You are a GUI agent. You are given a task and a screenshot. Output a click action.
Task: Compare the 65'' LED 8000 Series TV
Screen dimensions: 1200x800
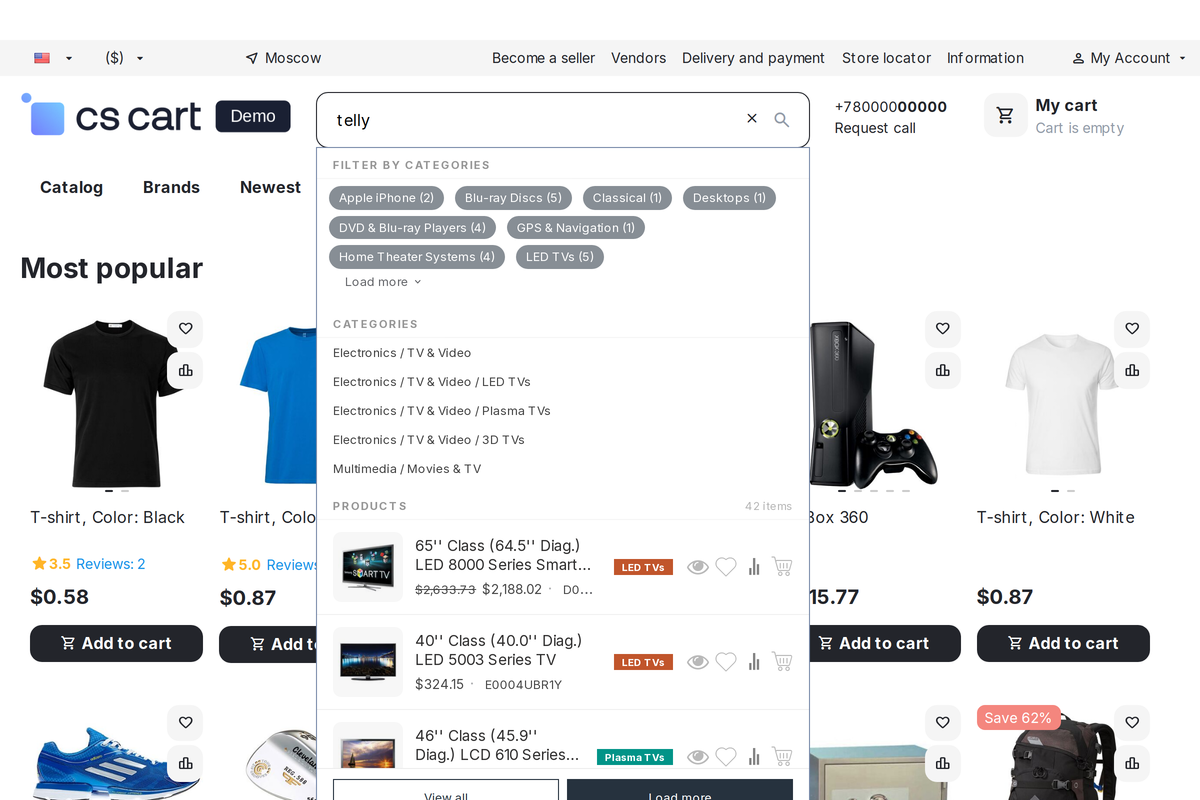tap(754, 567)
